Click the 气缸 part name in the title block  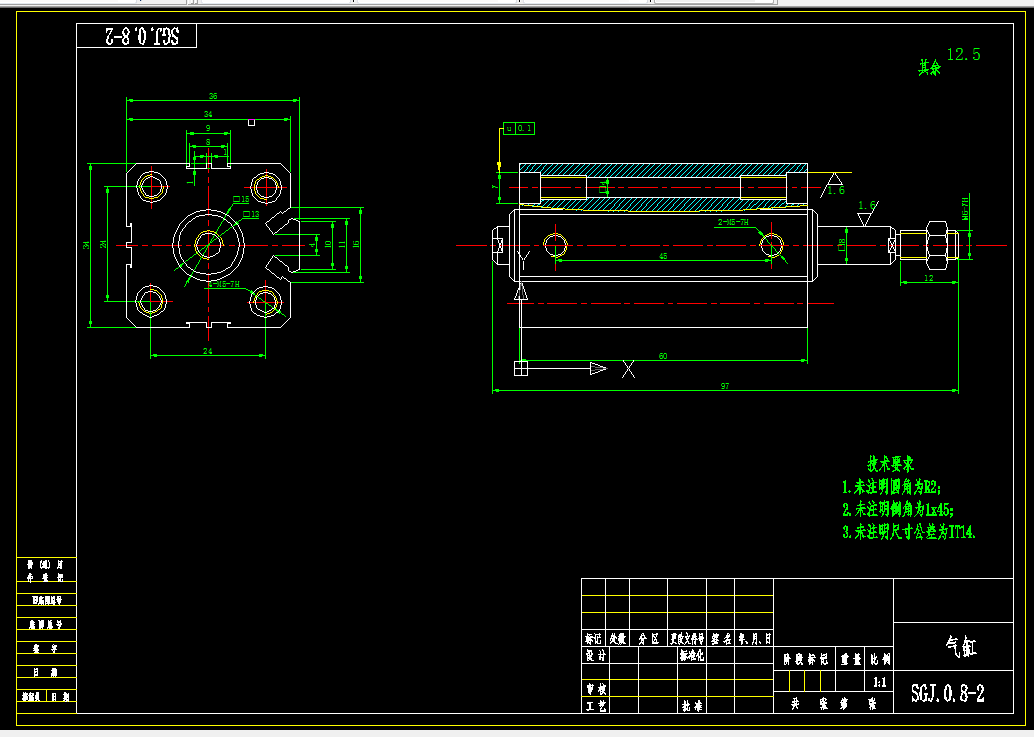(960, 645)
